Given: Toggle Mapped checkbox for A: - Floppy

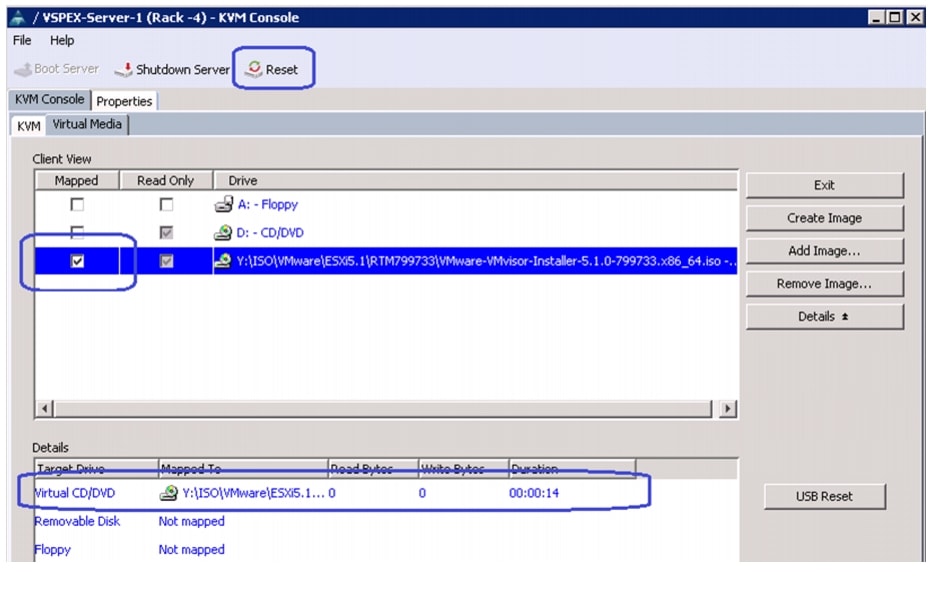Looking at the screenshot, I should point(77,205).
